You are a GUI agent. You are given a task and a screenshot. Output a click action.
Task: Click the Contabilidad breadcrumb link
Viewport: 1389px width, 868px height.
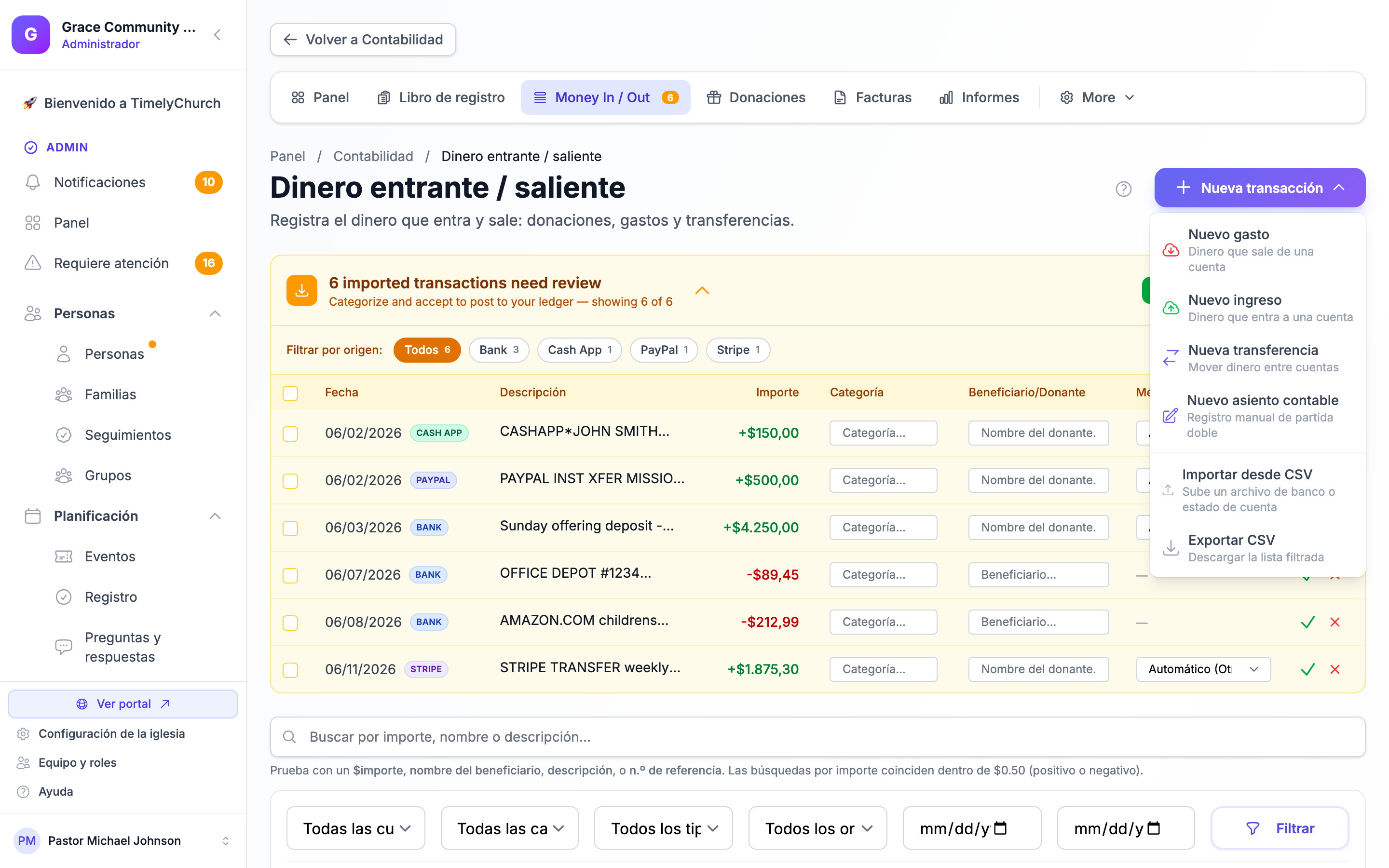[x=373, y=156]
